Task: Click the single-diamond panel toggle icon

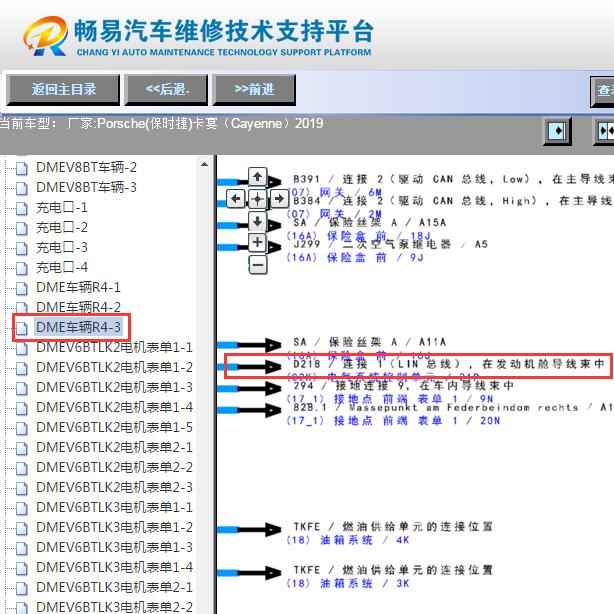Action: [557, 131]
